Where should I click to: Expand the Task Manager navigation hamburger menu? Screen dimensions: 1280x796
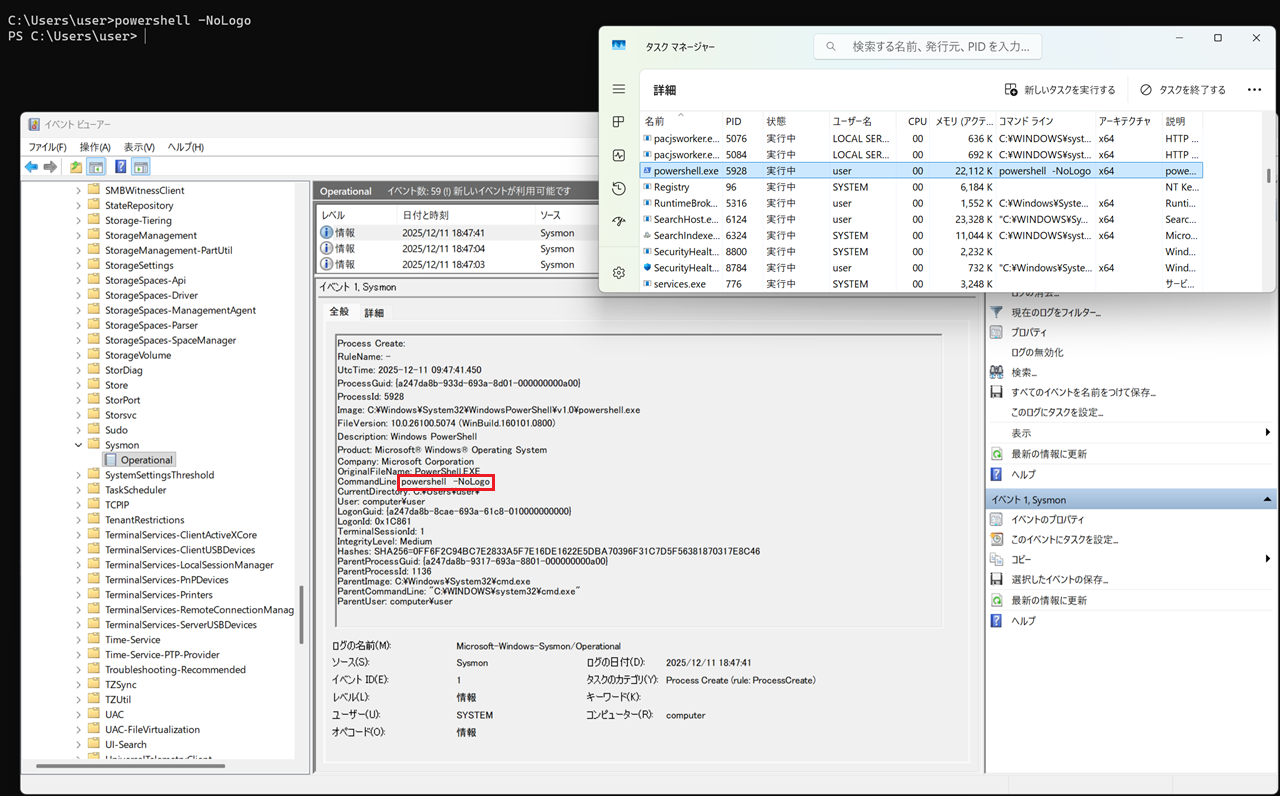click(x=618, y=88)
